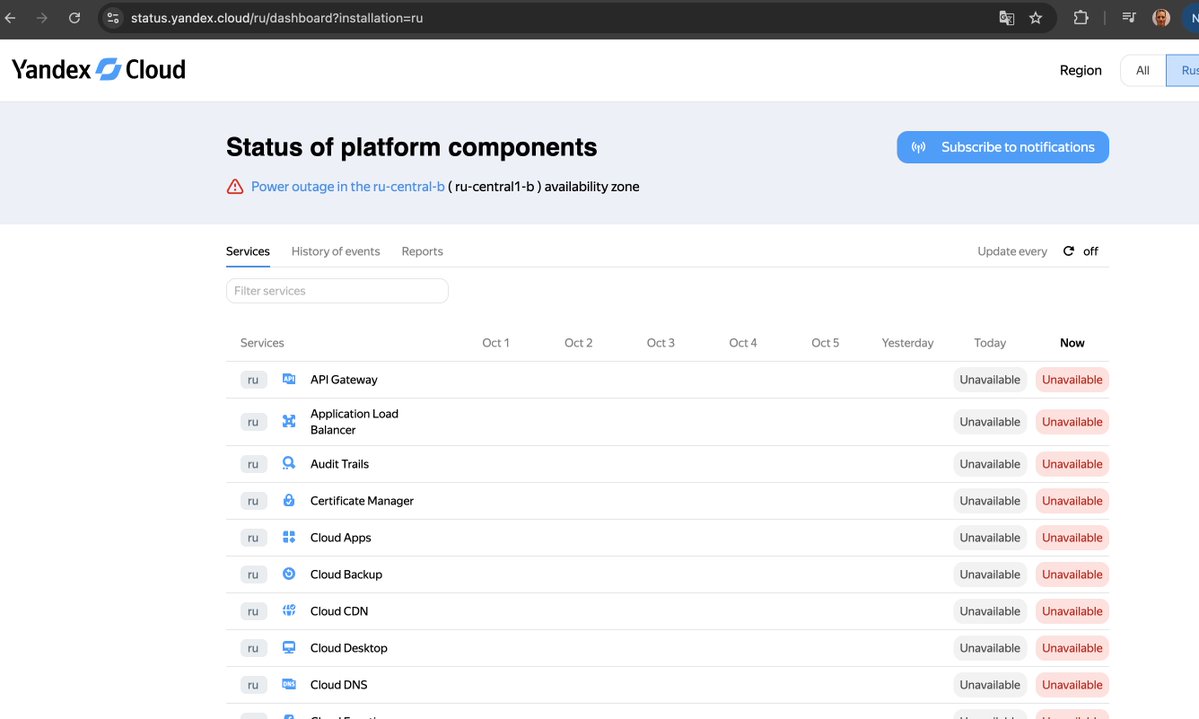Screen dimensions: 1199x719
Task: Open the browser translate page icon
Action: (x=1006, y=18)
